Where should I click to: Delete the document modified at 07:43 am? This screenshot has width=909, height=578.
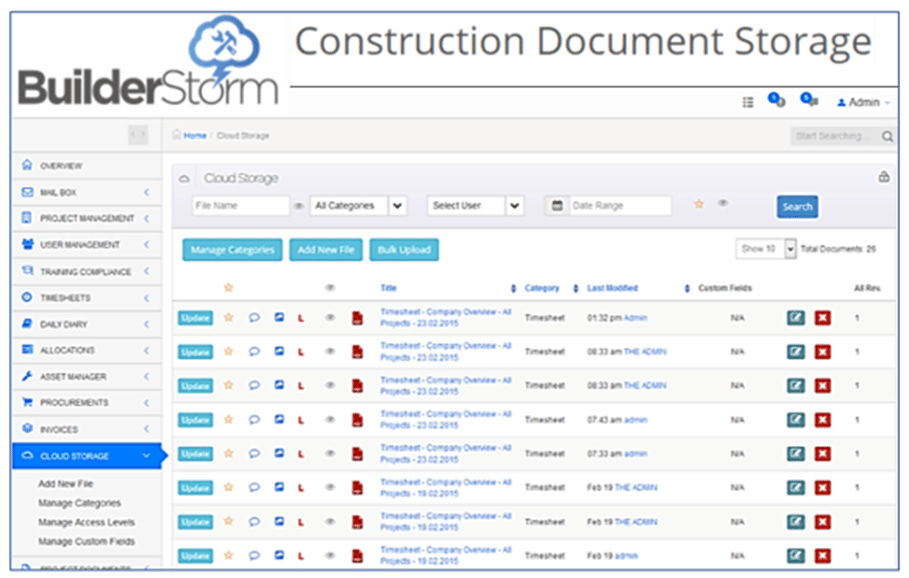[x=823, y=420]
